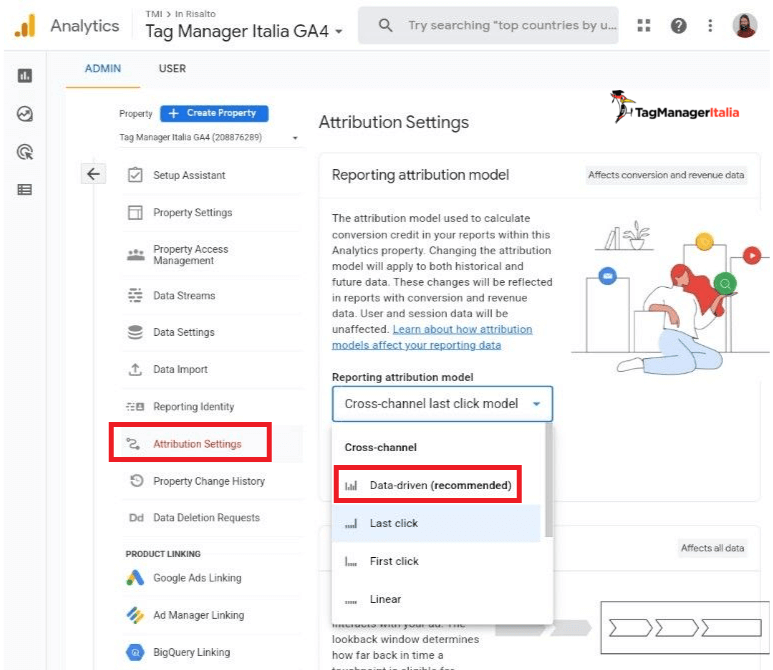Open the Advertising cursor-target icon
This screenshot has width=773, height=670.
point(25,152)
